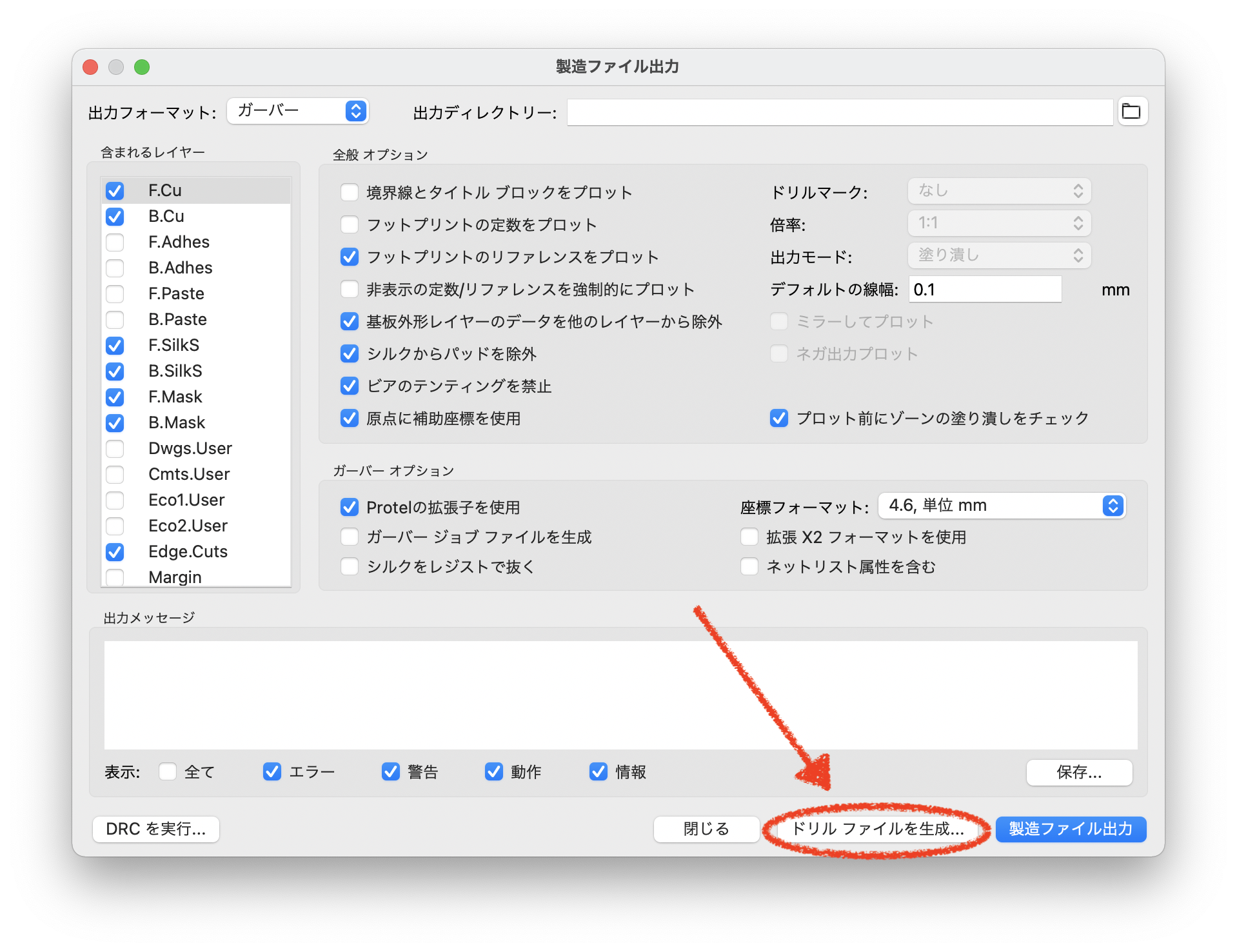
Task: Uncheck the F.Mask layer checkbox
Action: click(115, 397)
